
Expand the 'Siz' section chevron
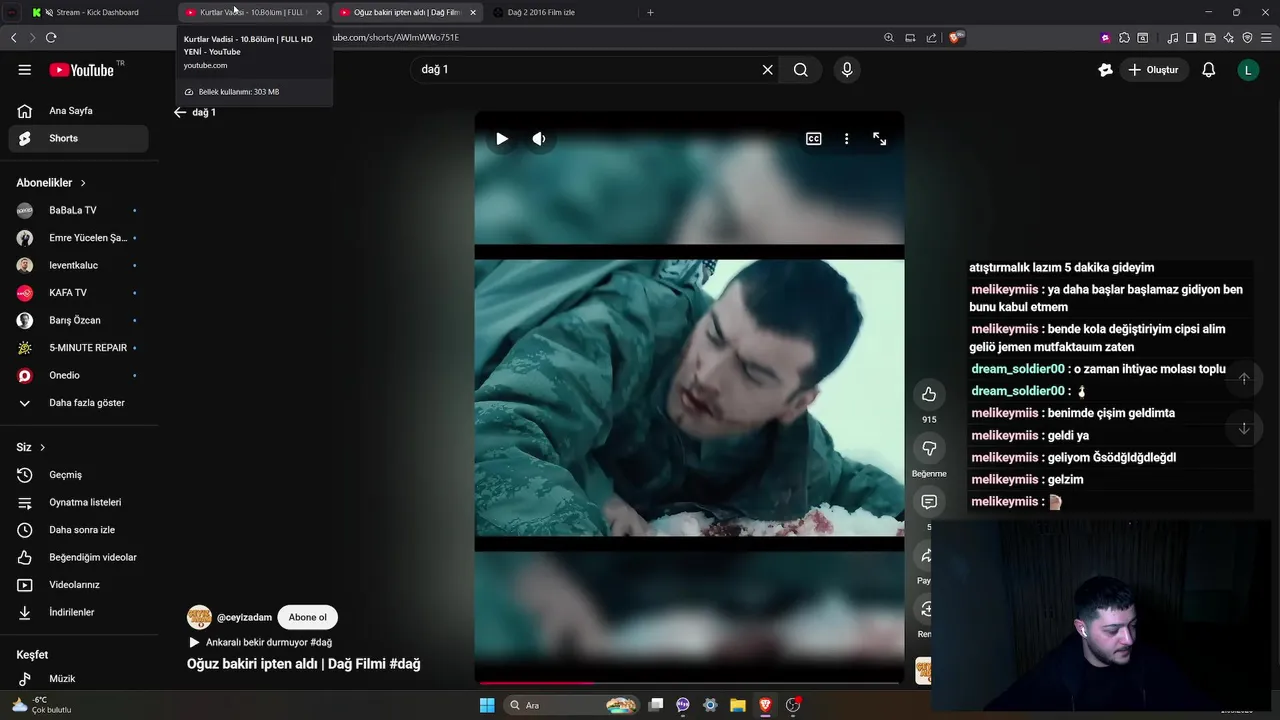click(x=42, y=448)
